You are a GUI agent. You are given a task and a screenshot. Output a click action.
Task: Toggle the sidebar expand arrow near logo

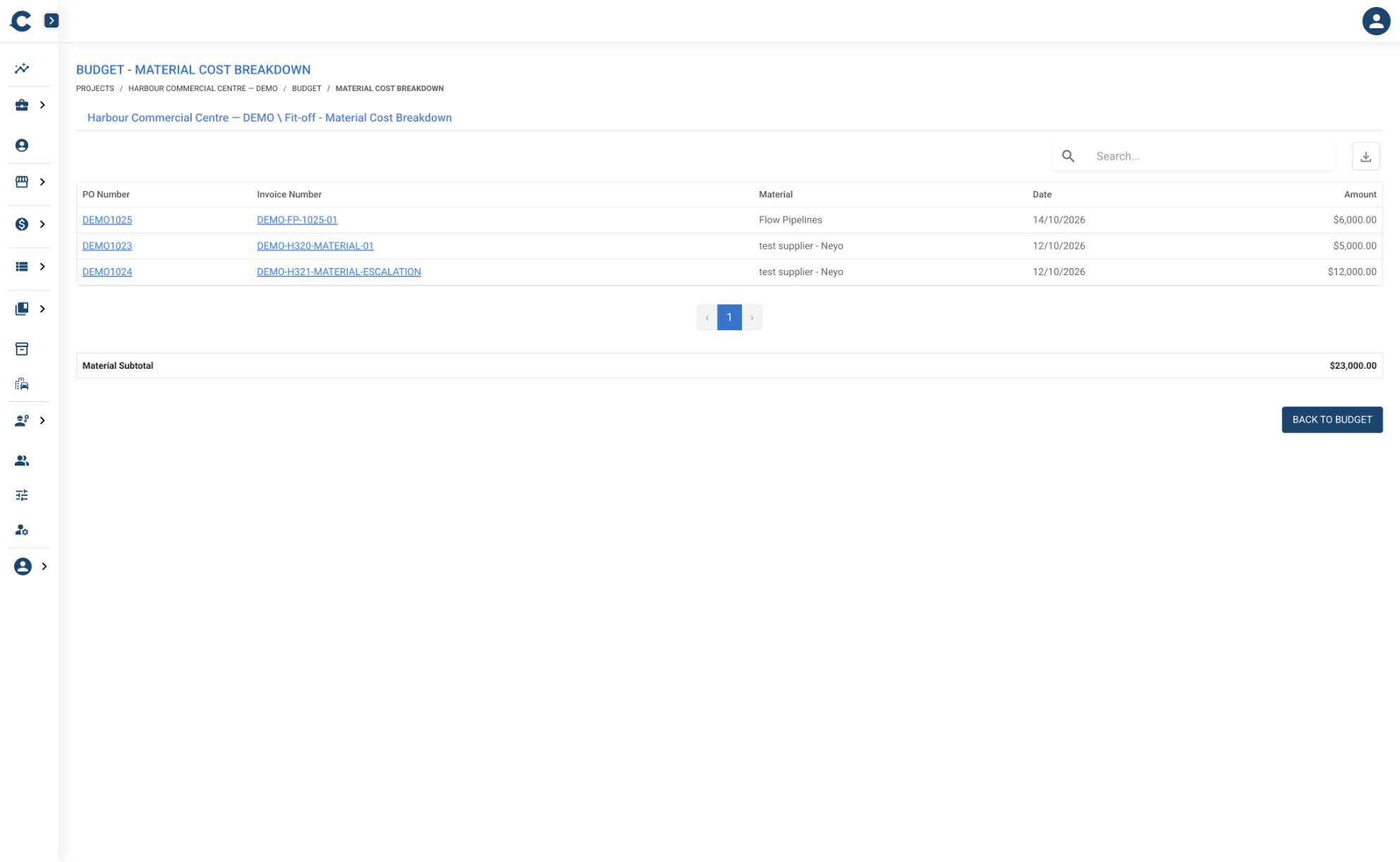51,20
